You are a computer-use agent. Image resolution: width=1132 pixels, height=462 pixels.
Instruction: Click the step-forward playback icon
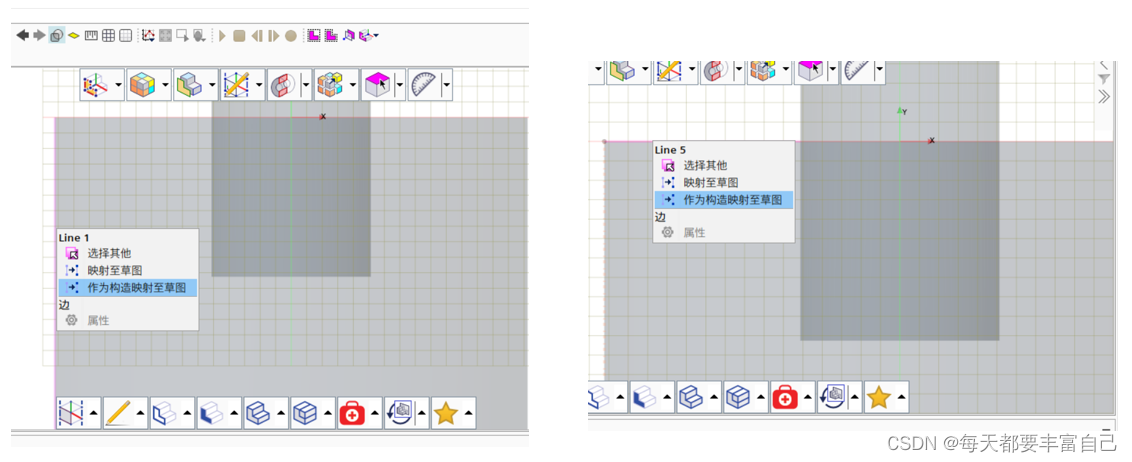[274, 35]
